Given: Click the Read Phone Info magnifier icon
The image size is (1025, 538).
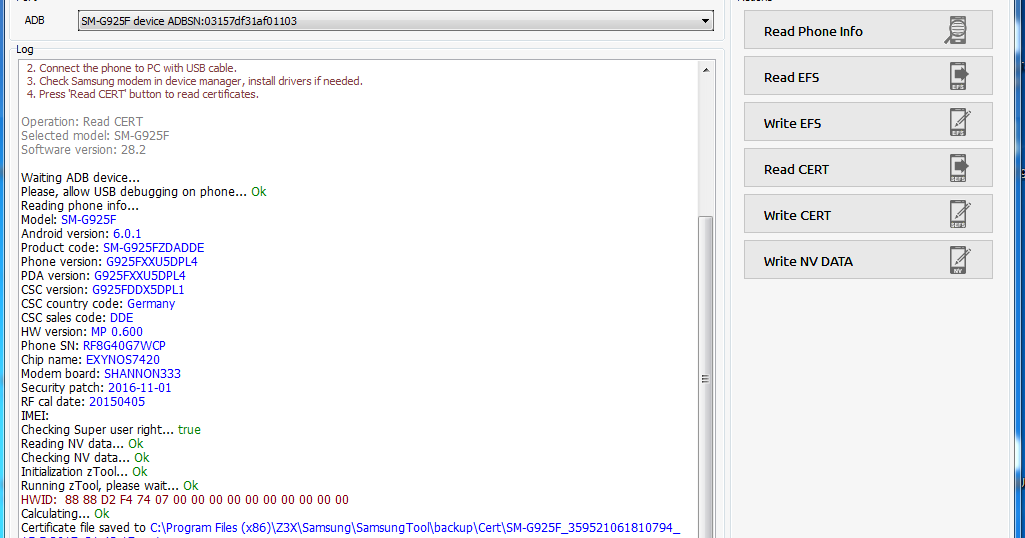Looking at the screenshot, I should point(956,30).
